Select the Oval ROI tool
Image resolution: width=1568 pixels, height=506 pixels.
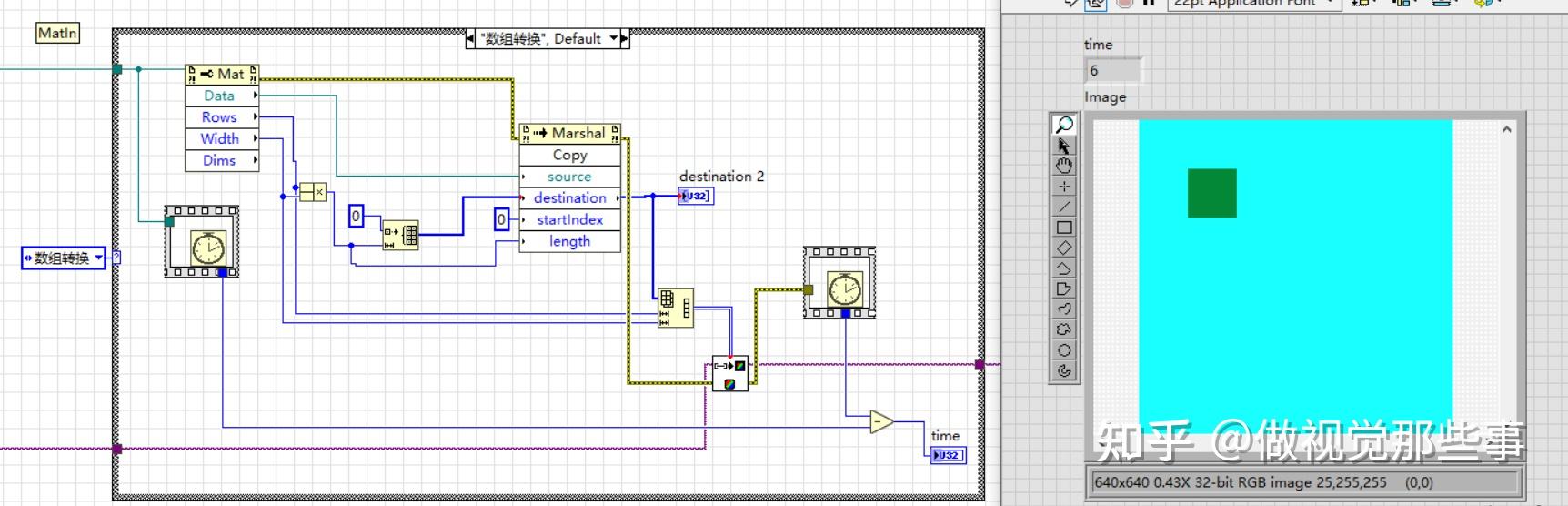point(1064,350)
